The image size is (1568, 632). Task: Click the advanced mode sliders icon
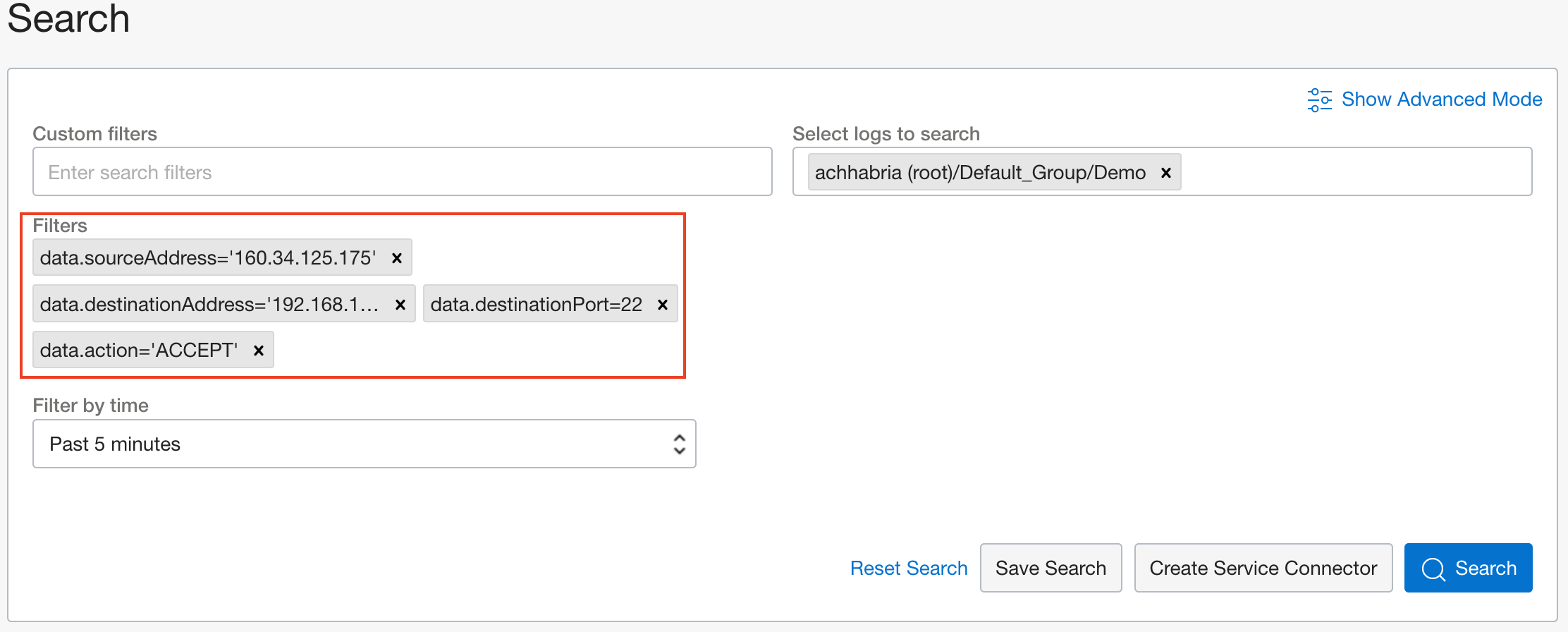[1319, 99]
